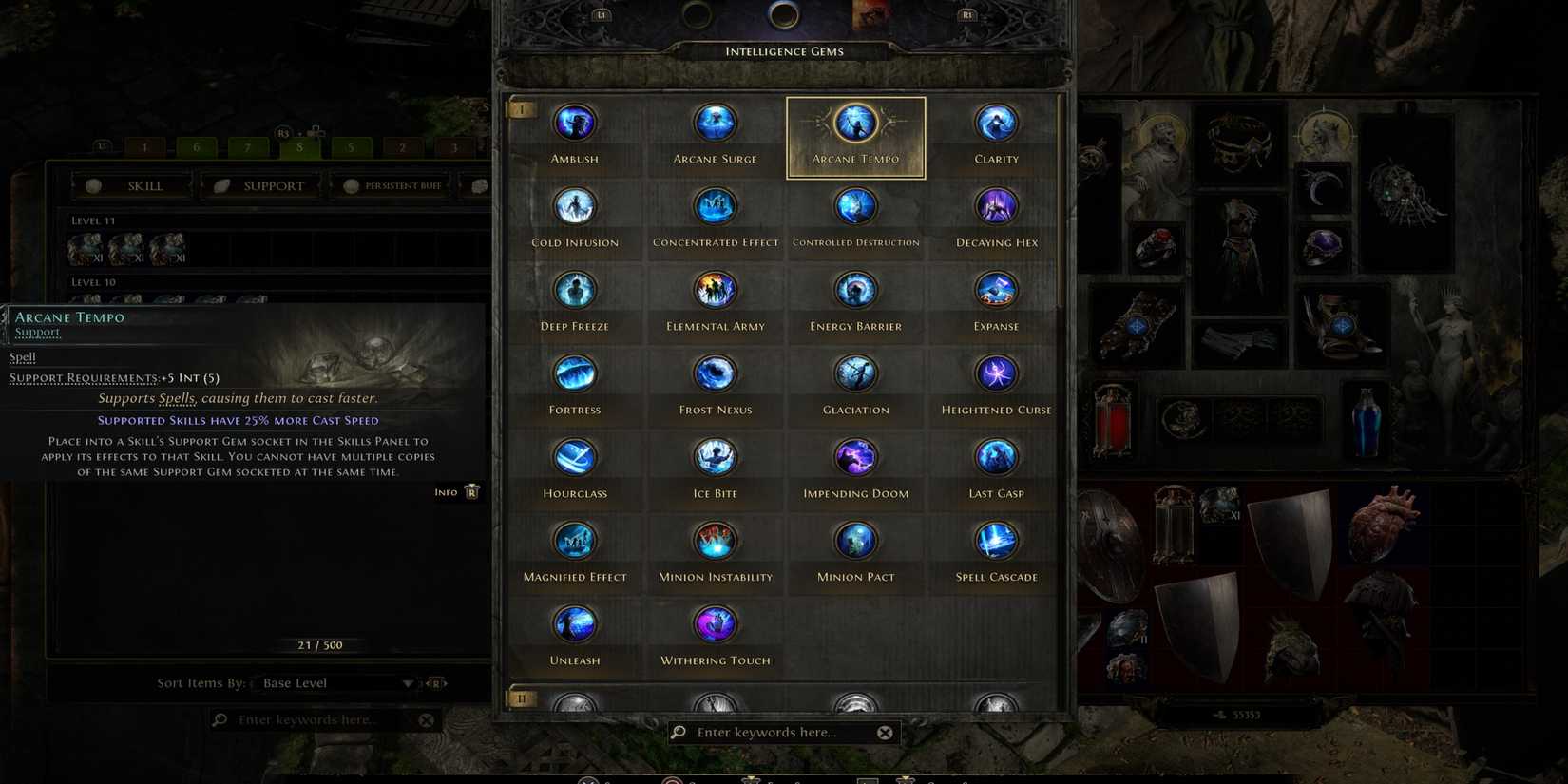Switch to the level 6 gem tab
The height and width of the screenshot is (784, 1568).
(196, 147)
